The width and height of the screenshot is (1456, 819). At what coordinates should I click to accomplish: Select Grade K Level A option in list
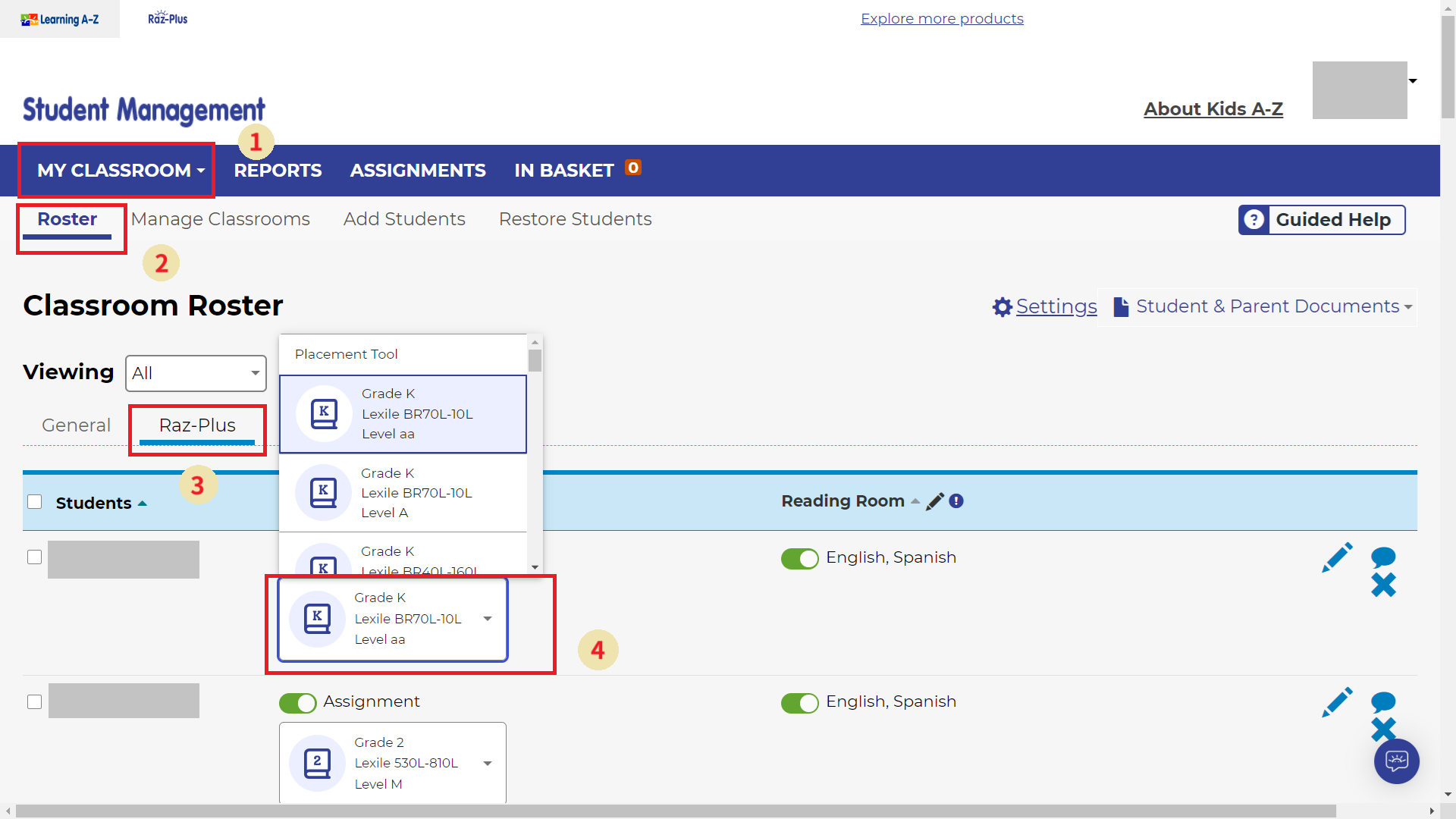click(403, 493)
